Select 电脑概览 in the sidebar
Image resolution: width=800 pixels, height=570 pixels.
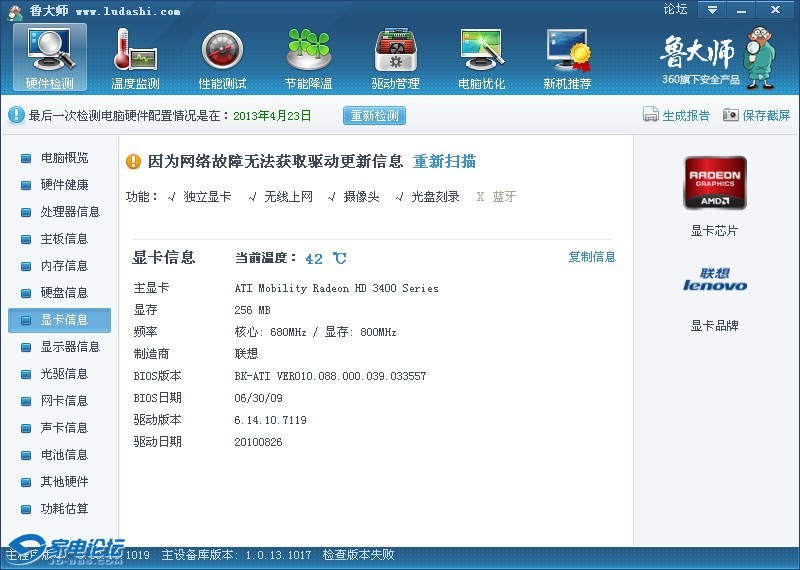point(64,158)
